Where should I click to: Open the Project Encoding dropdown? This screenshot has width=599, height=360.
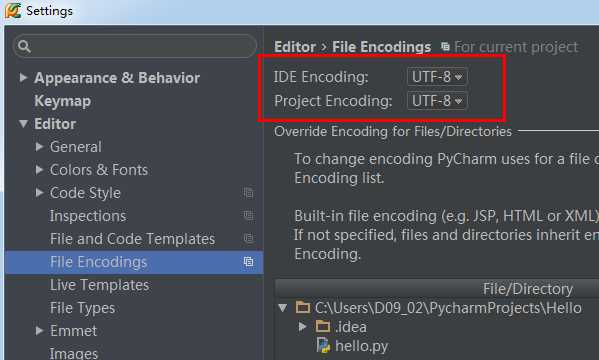pyautogui.click(x=437, y=101)
